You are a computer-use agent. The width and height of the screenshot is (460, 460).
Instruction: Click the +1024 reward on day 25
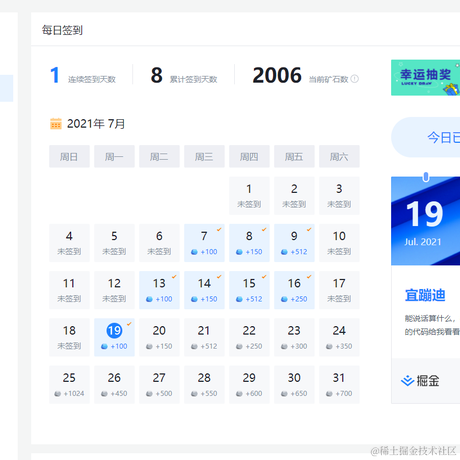74,394
